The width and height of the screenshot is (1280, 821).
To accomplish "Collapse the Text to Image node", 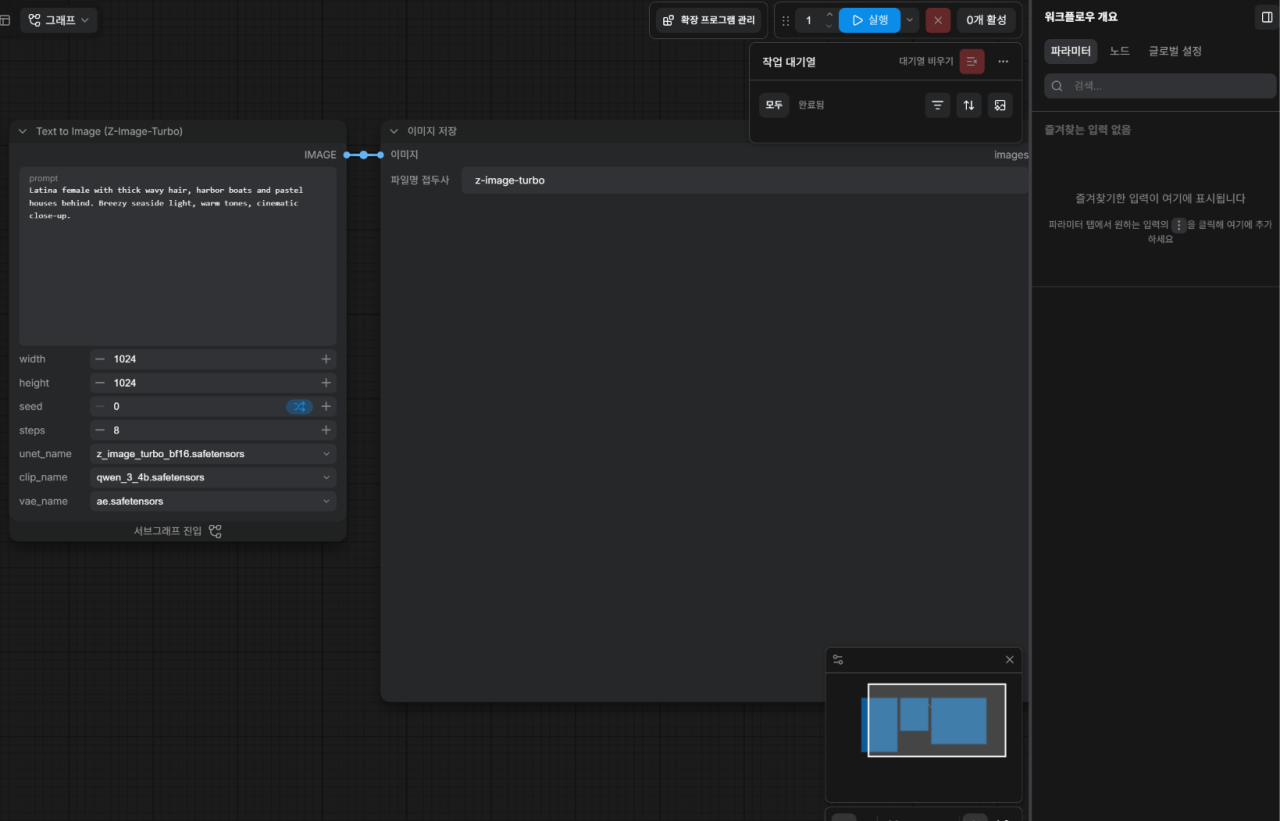I will (x=23, y=131).
